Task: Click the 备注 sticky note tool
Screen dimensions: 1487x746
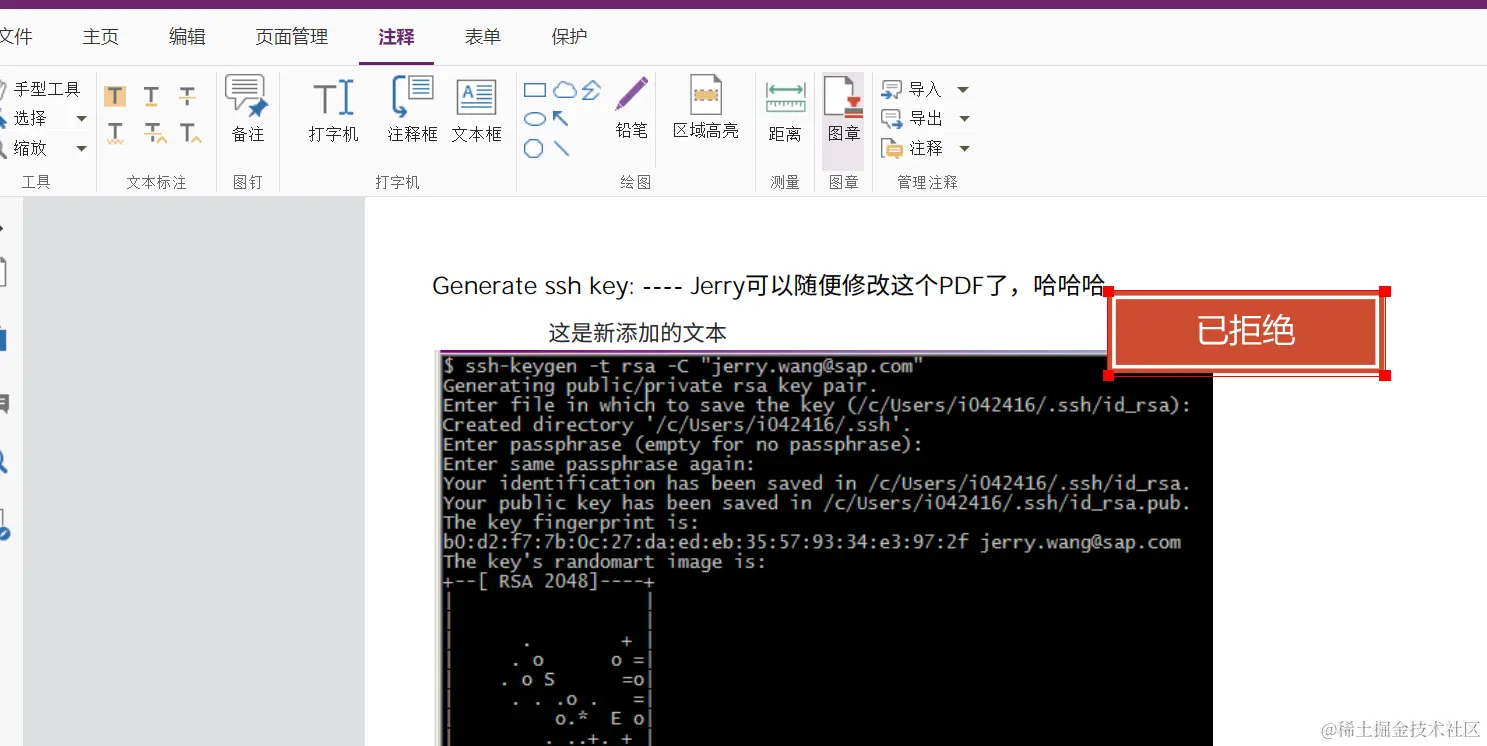Action: tap(247, 109)
